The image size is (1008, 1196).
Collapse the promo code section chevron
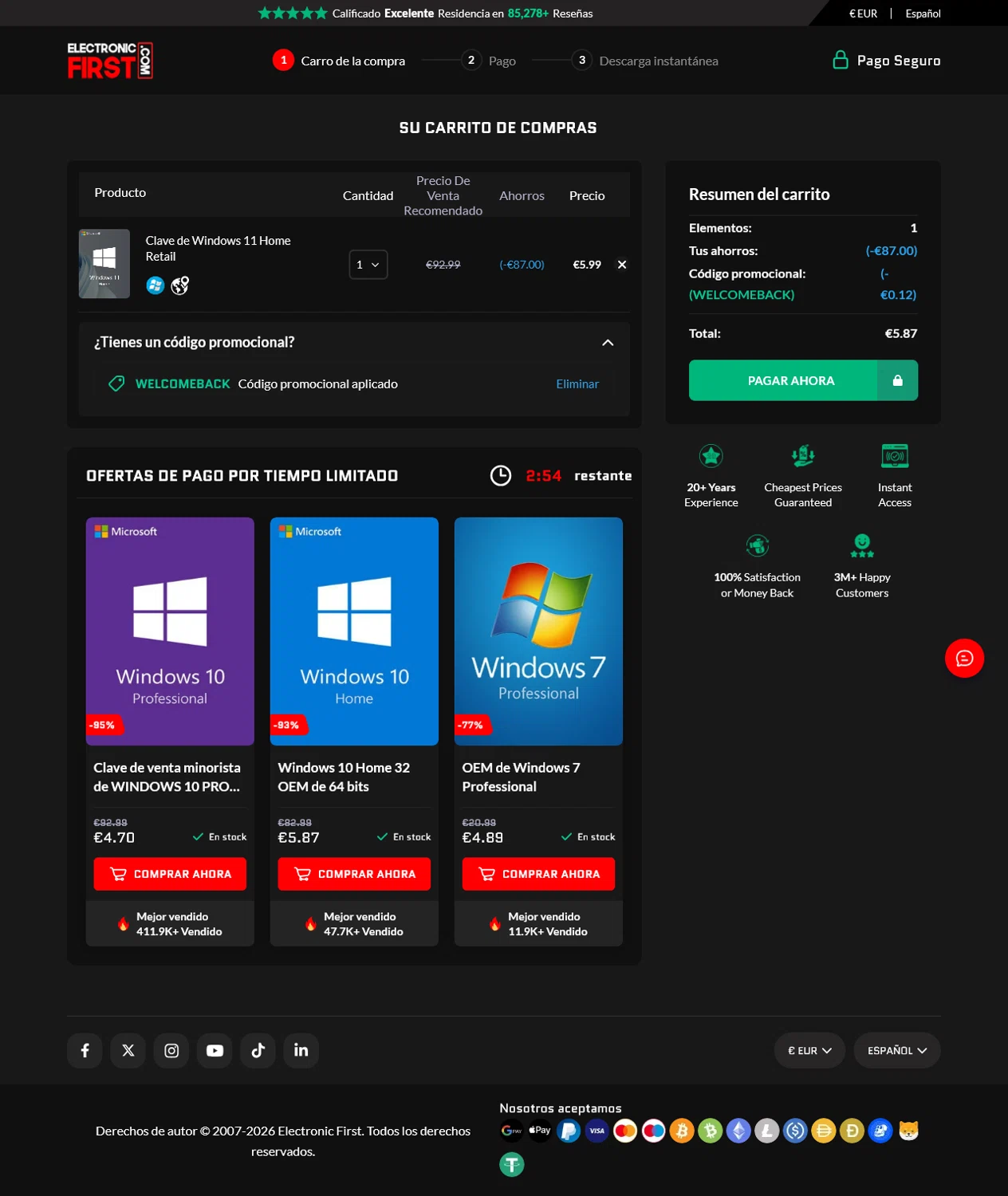click(608, 343)
